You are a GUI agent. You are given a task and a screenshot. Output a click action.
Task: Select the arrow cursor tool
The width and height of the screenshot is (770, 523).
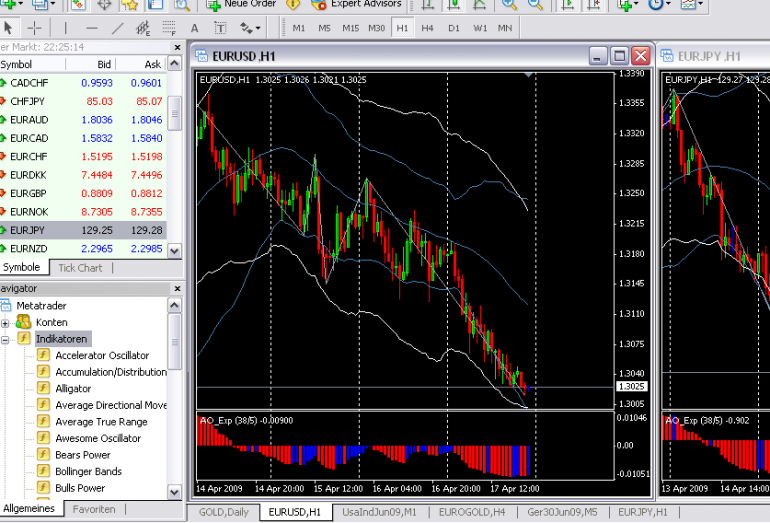coord(9,28)
